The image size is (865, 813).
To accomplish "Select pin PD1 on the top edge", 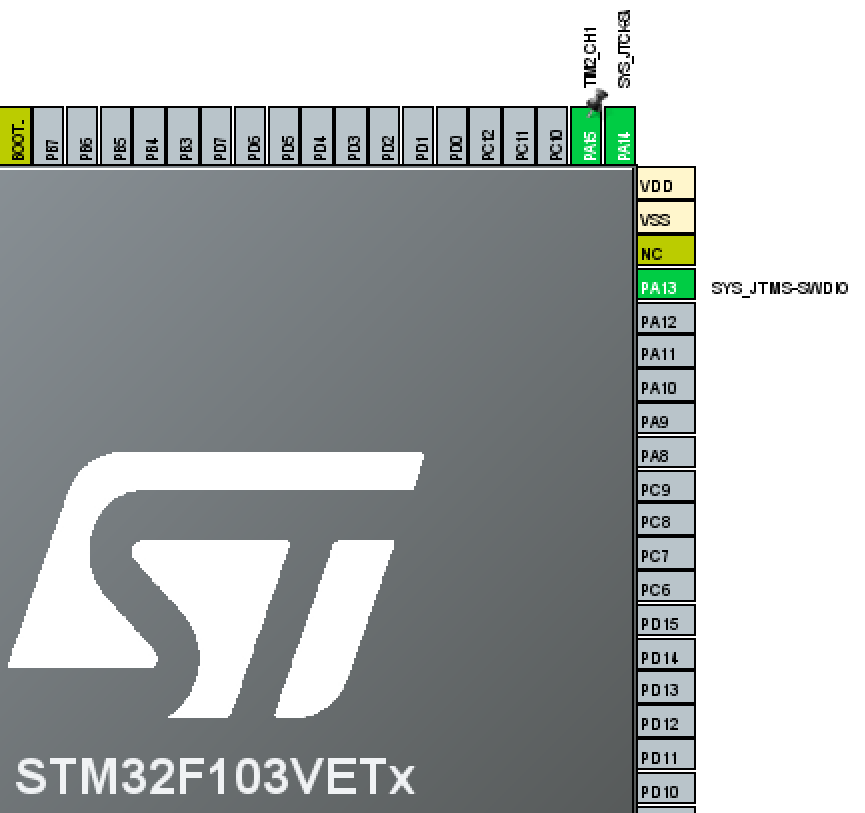I will pos(418,136).
